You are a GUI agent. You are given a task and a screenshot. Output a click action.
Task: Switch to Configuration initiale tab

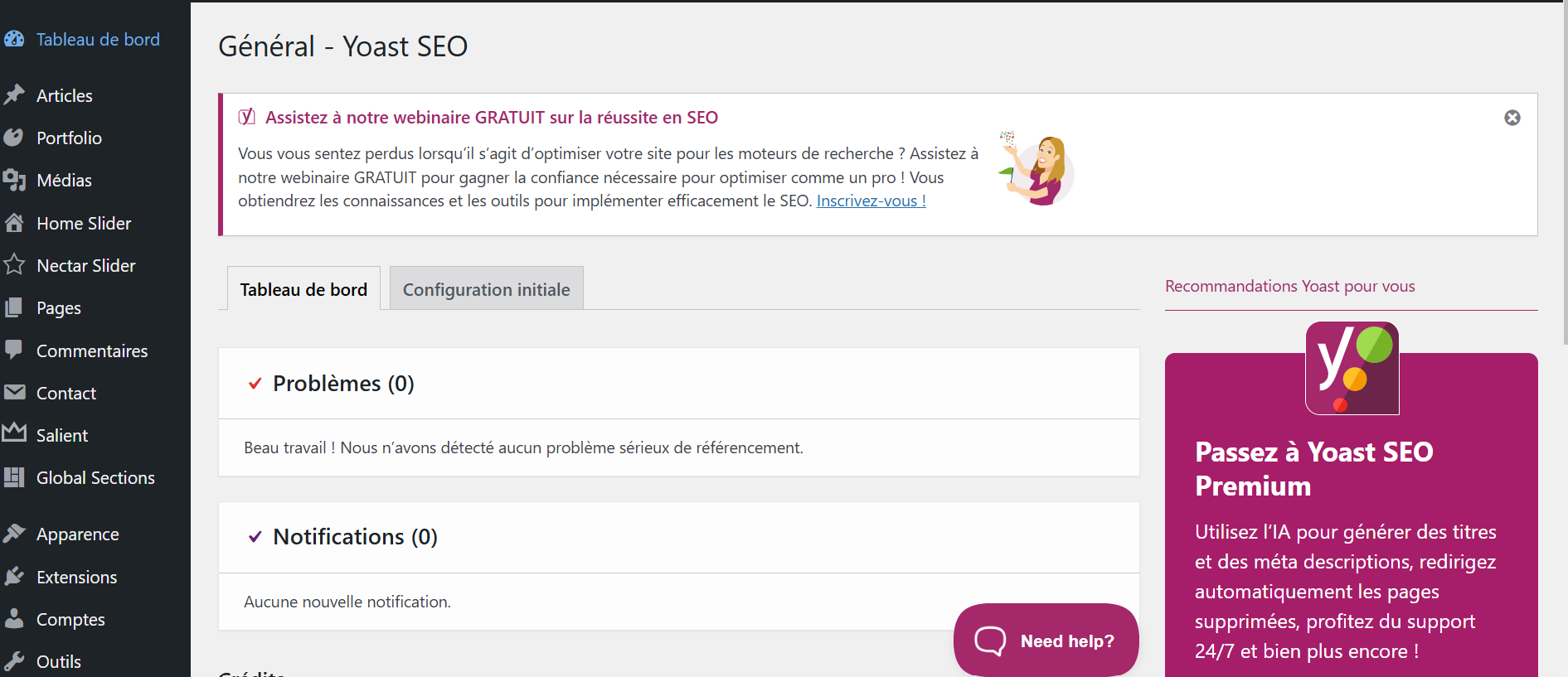pos(487,288)
